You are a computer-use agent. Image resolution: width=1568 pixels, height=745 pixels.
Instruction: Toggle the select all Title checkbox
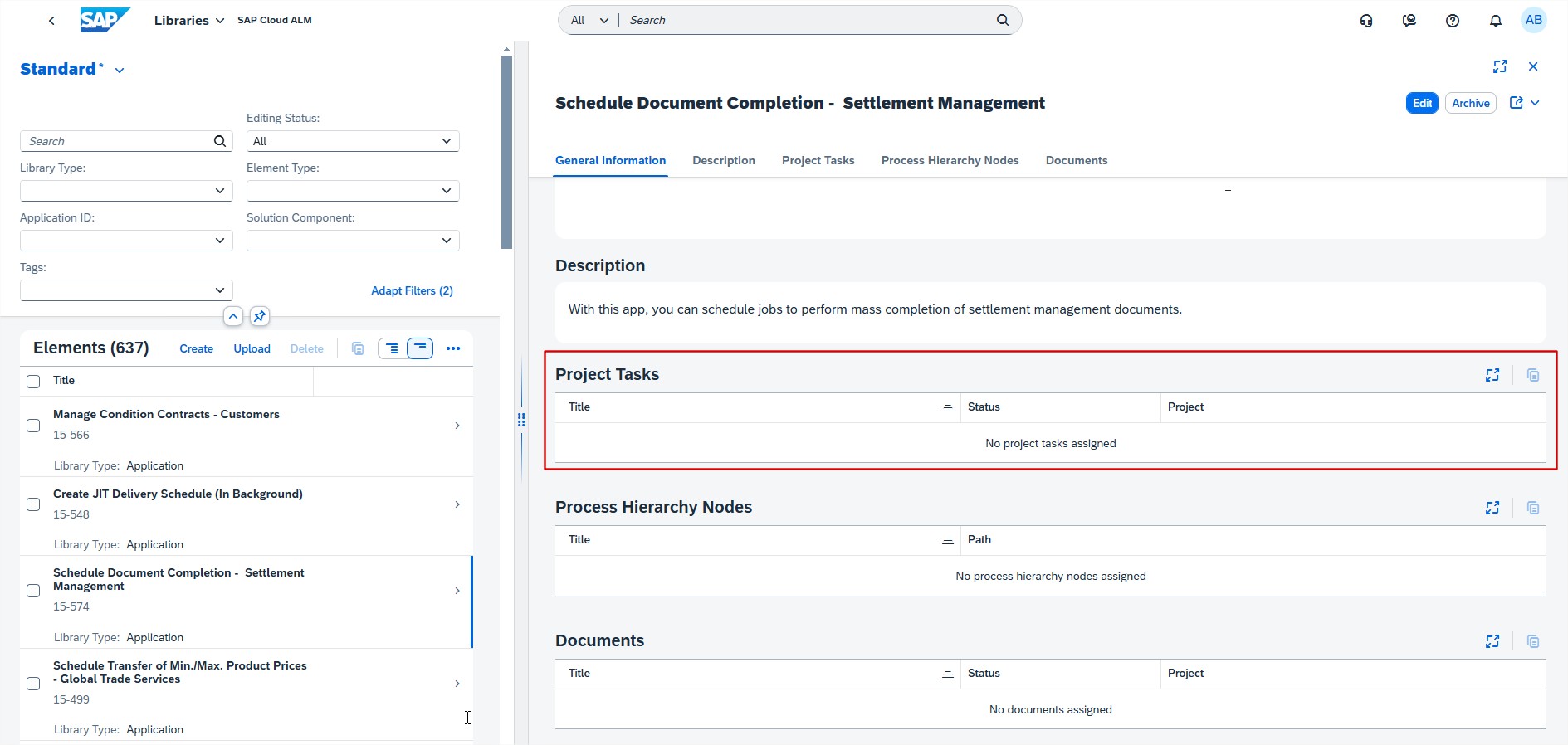33,382
